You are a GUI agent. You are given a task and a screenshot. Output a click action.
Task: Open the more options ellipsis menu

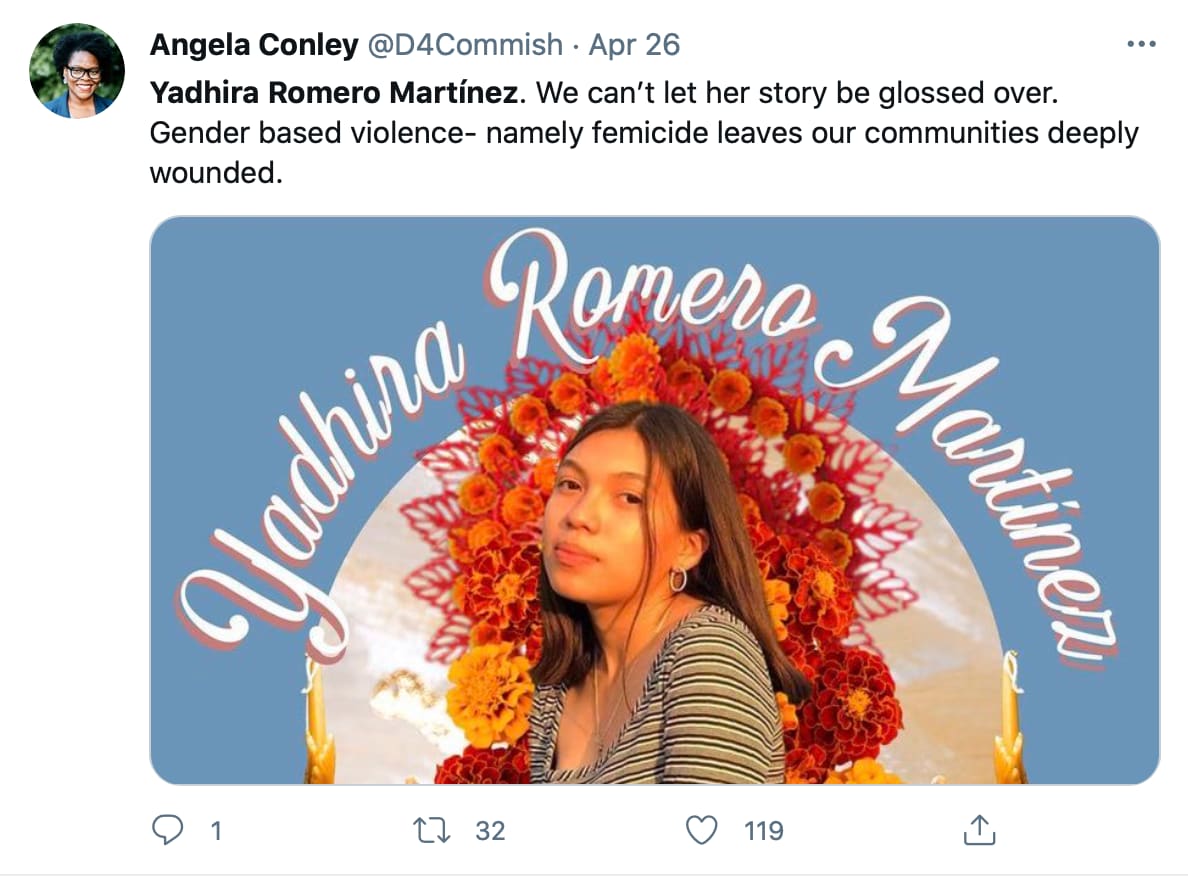1140,45
